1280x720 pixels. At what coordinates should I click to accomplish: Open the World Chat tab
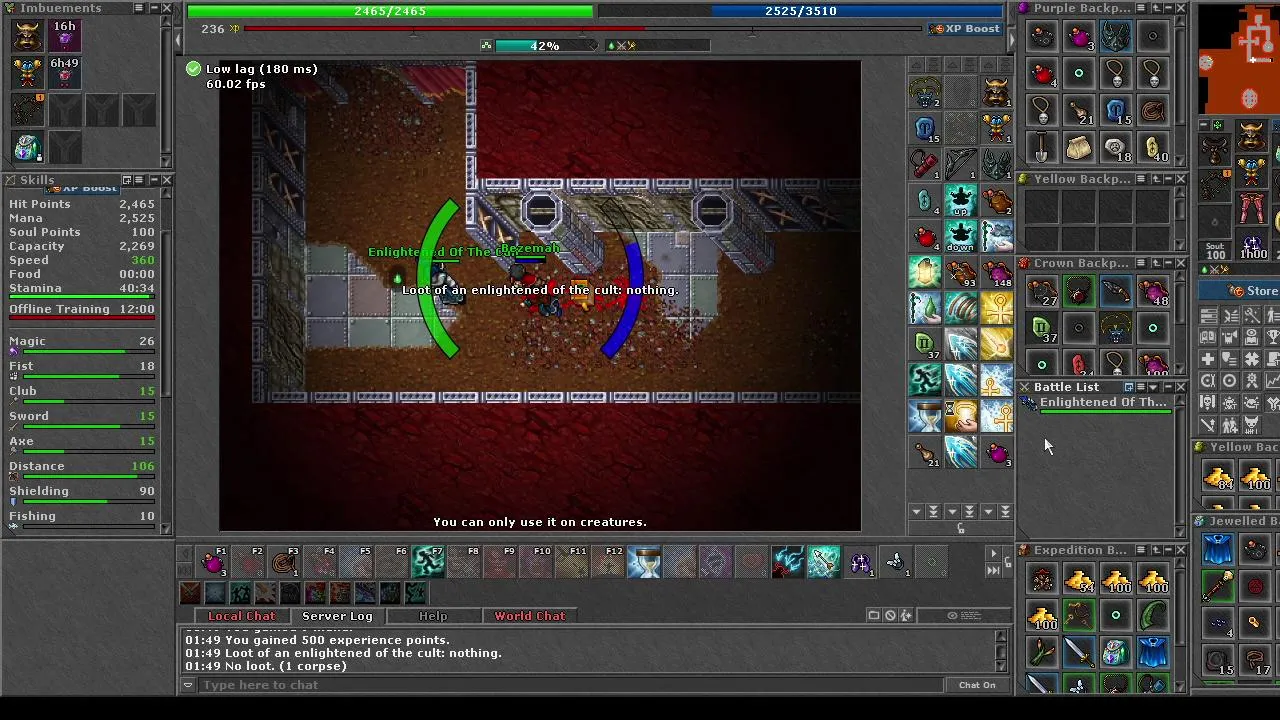530,616
